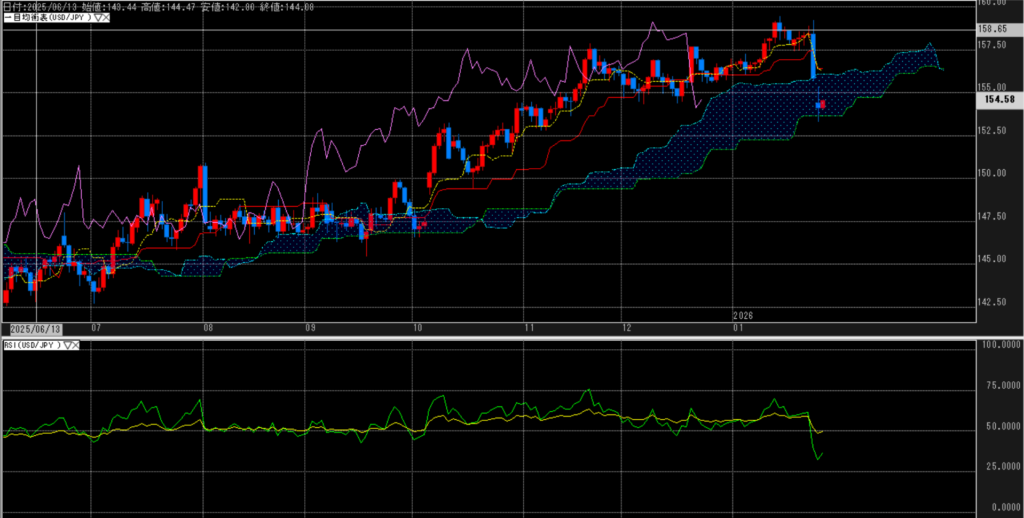Select the 08 month label on the time axis
1024x518 pixels.
208,327
